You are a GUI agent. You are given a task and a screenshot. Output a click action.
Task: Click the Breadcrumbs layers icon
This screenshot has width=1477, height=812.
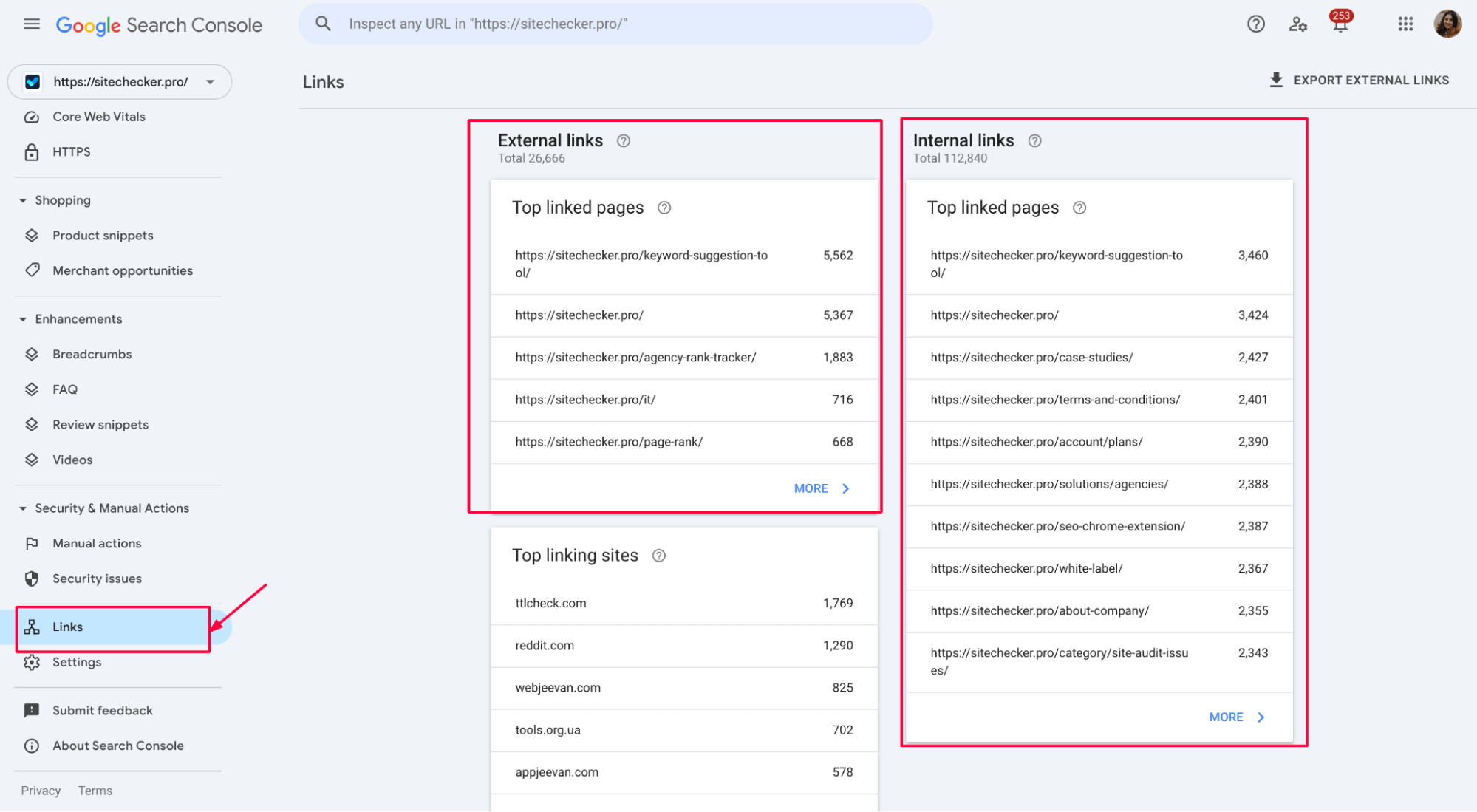32,355
